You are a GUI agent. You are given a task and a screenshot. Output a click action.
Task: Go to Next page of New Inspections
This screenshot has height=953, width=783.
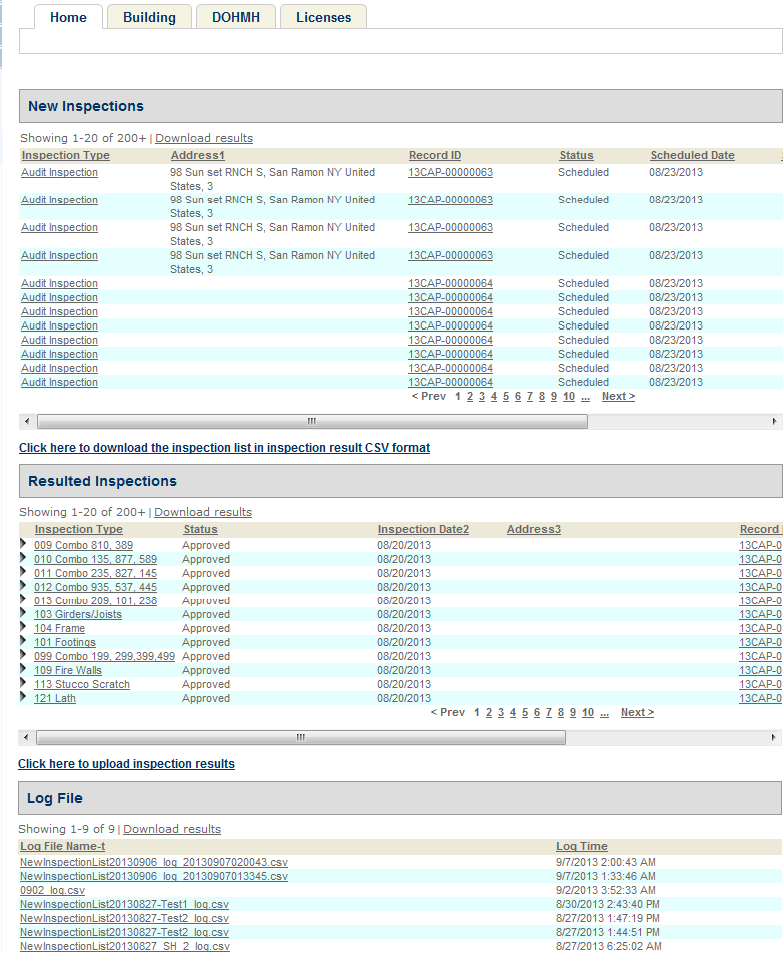point(617,396)
